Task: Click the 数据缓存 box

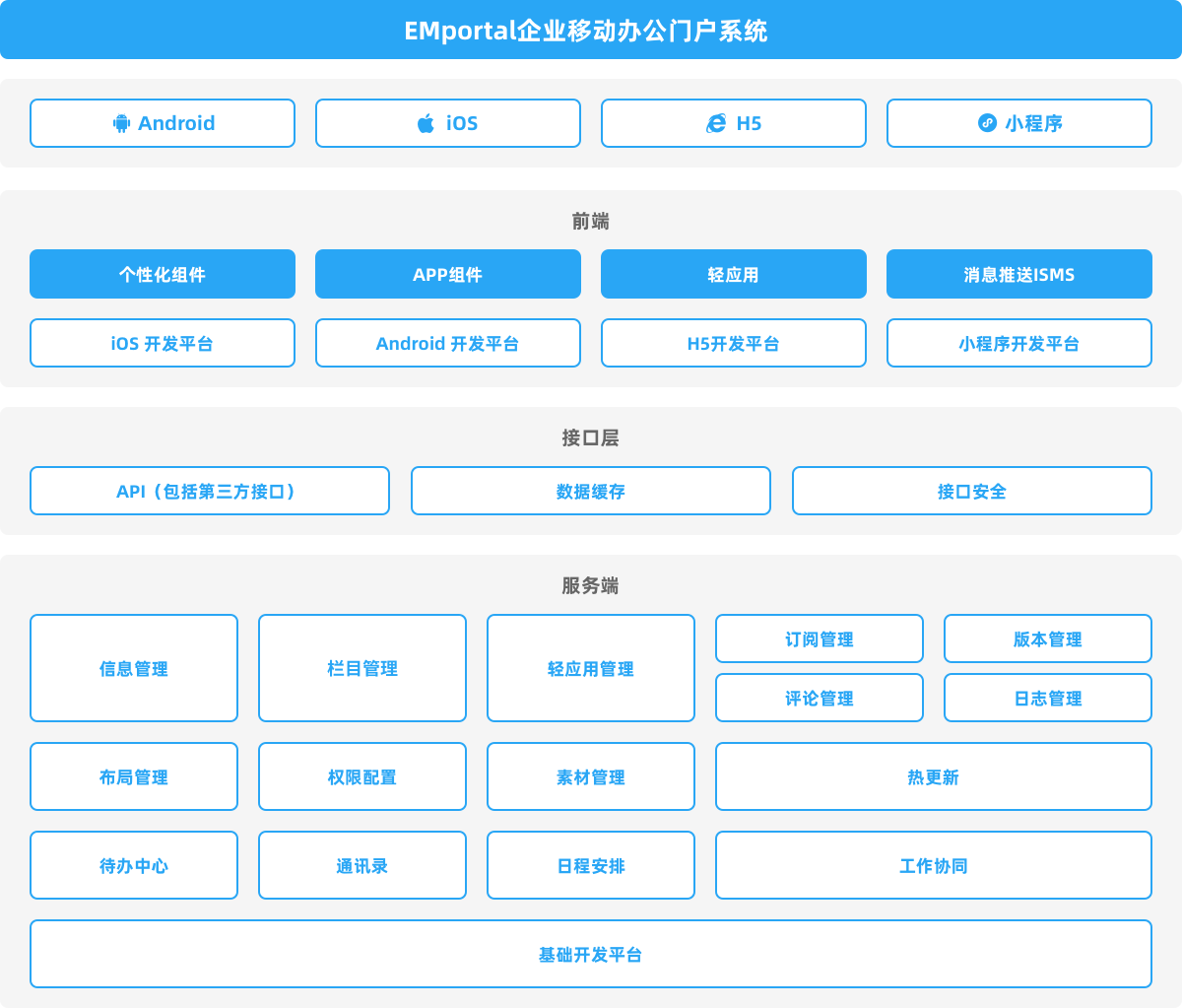Action: [x=591, y=491]
